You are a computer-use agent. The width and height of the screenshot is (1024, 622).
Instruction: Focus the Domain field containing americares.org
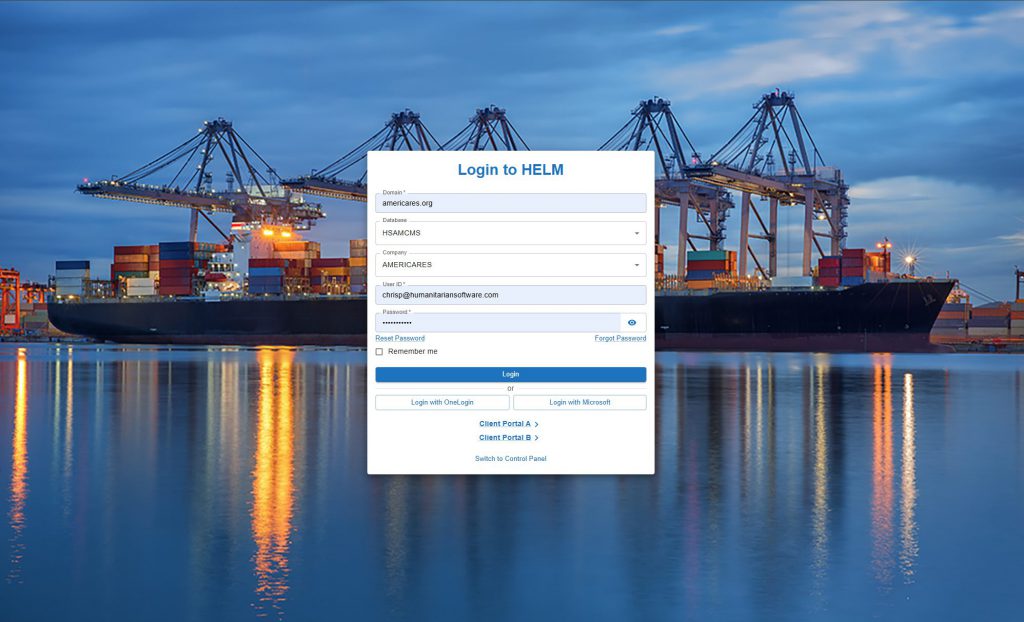[x=510, y=204]
